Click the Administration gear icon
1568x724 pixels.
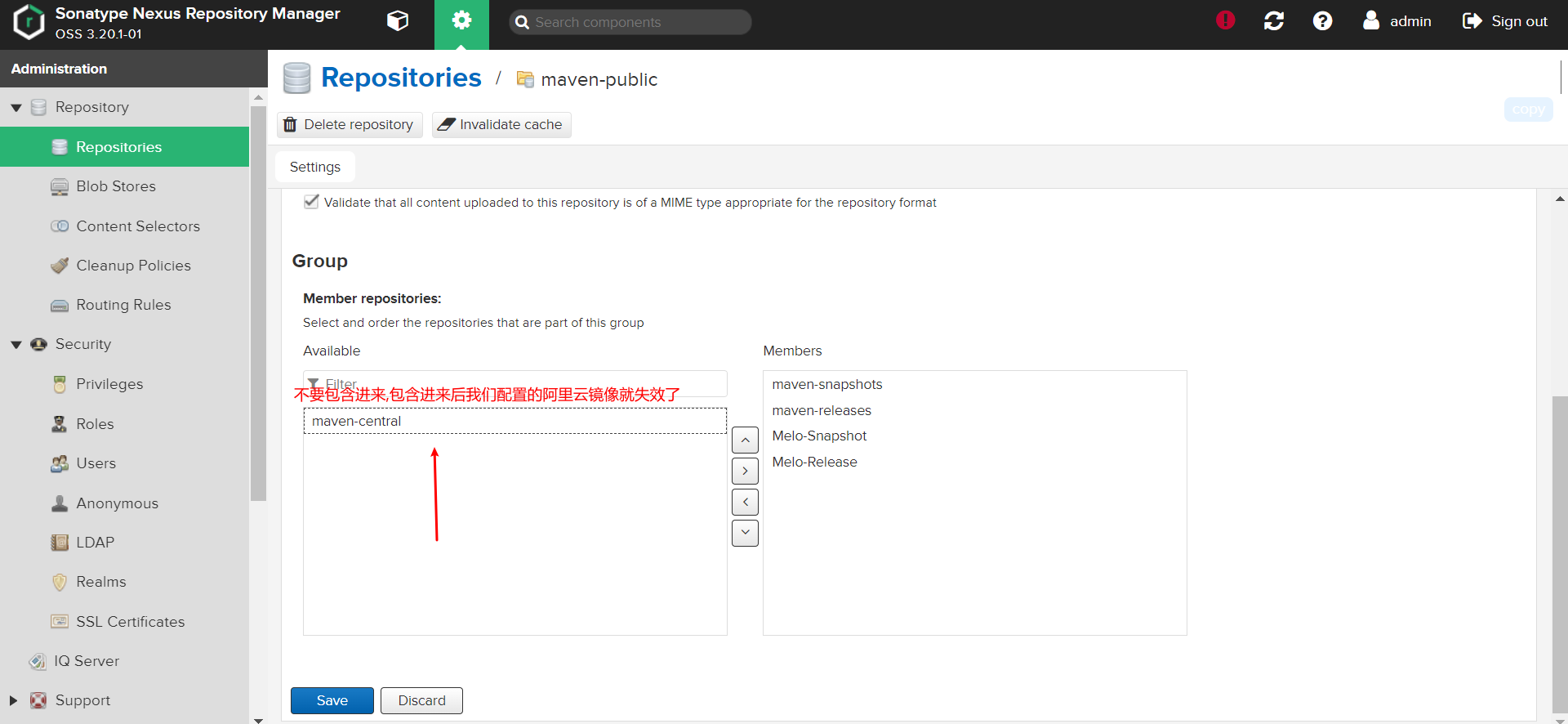[x=461, y=20]
